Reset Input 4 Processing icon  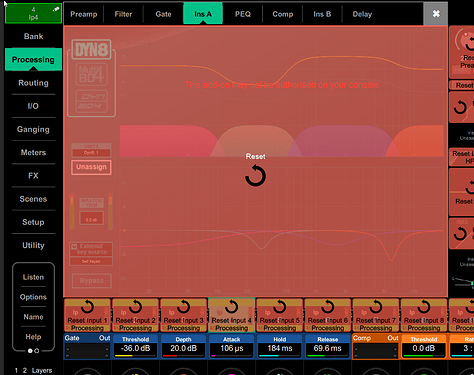[232, 307]
